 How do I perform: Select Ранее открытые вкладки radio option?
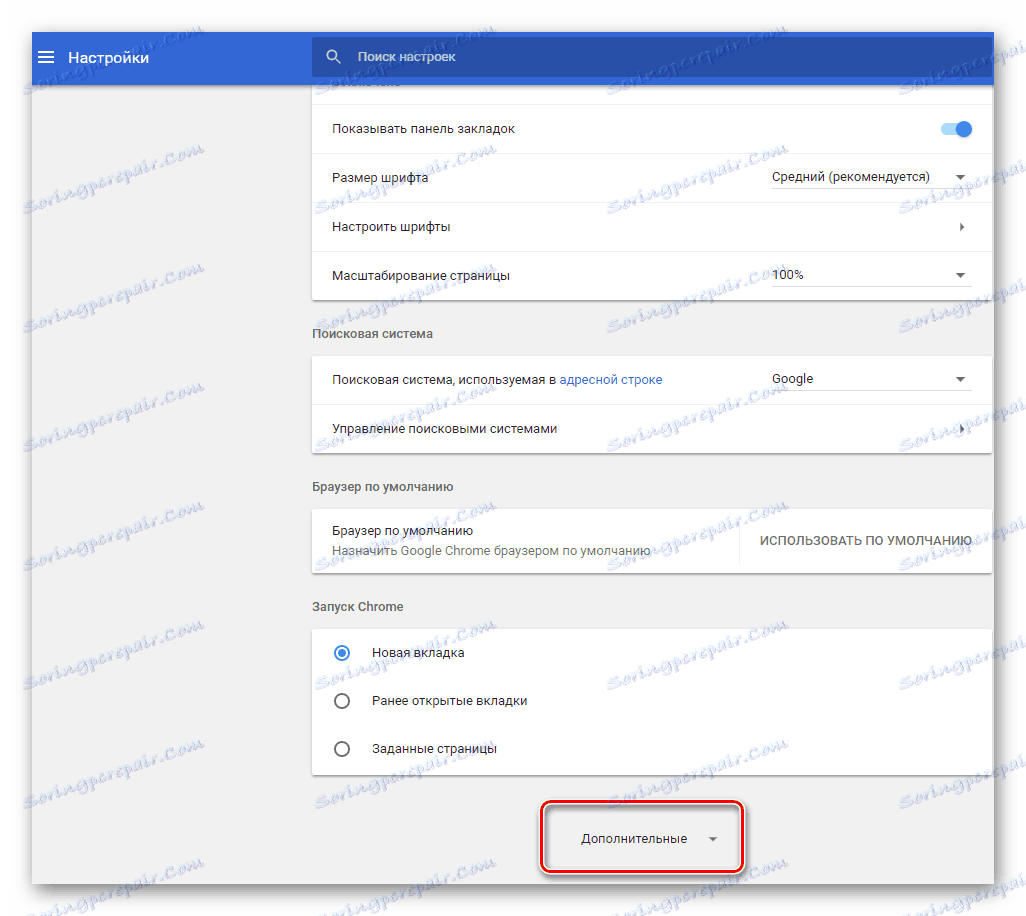tap(342, 701)
